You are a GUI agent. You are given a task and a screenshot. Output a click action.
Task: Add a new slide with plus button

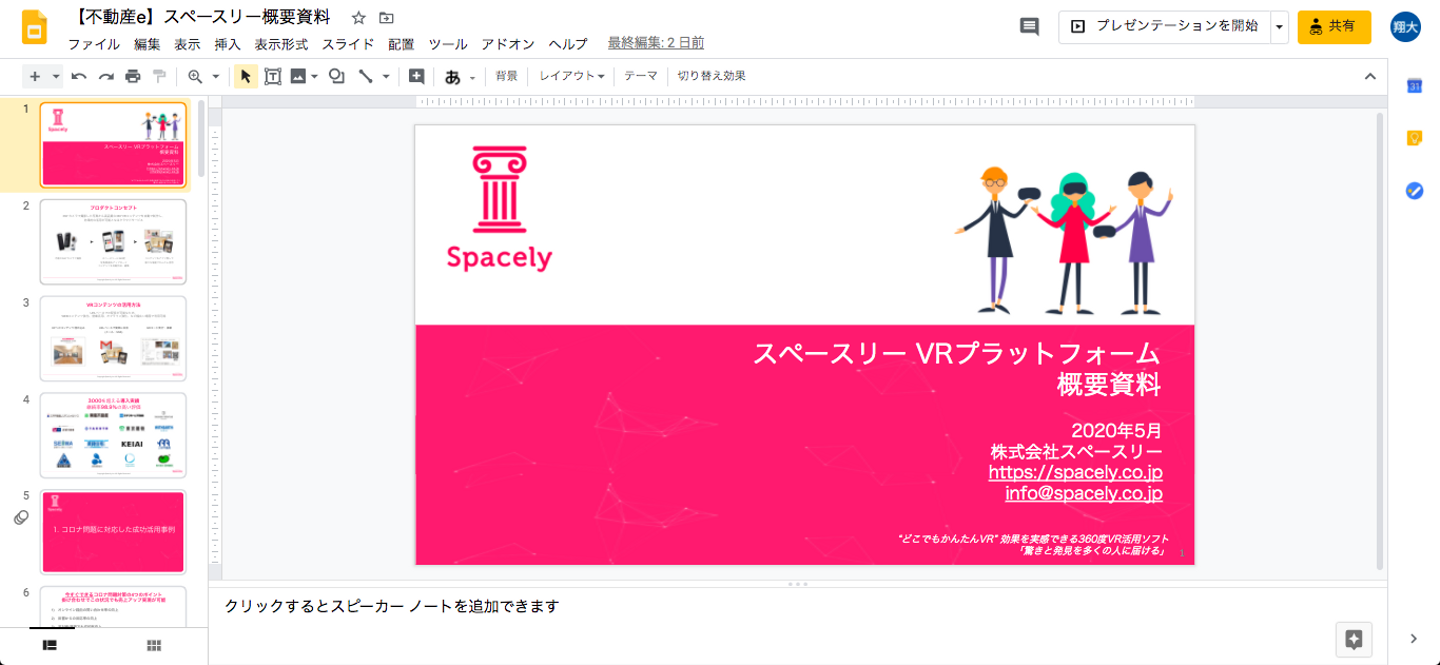35,76
